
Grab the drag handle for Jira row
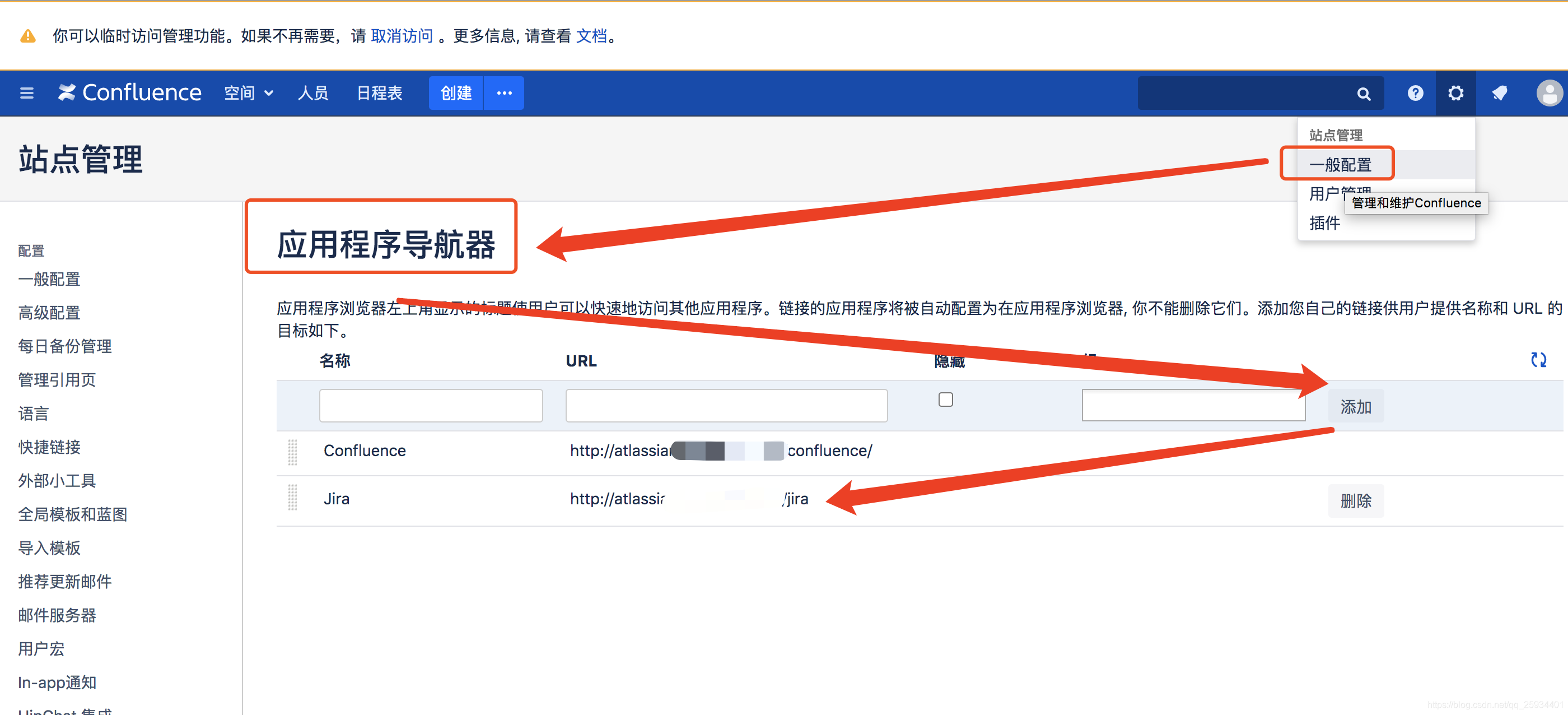pos(292,497)
